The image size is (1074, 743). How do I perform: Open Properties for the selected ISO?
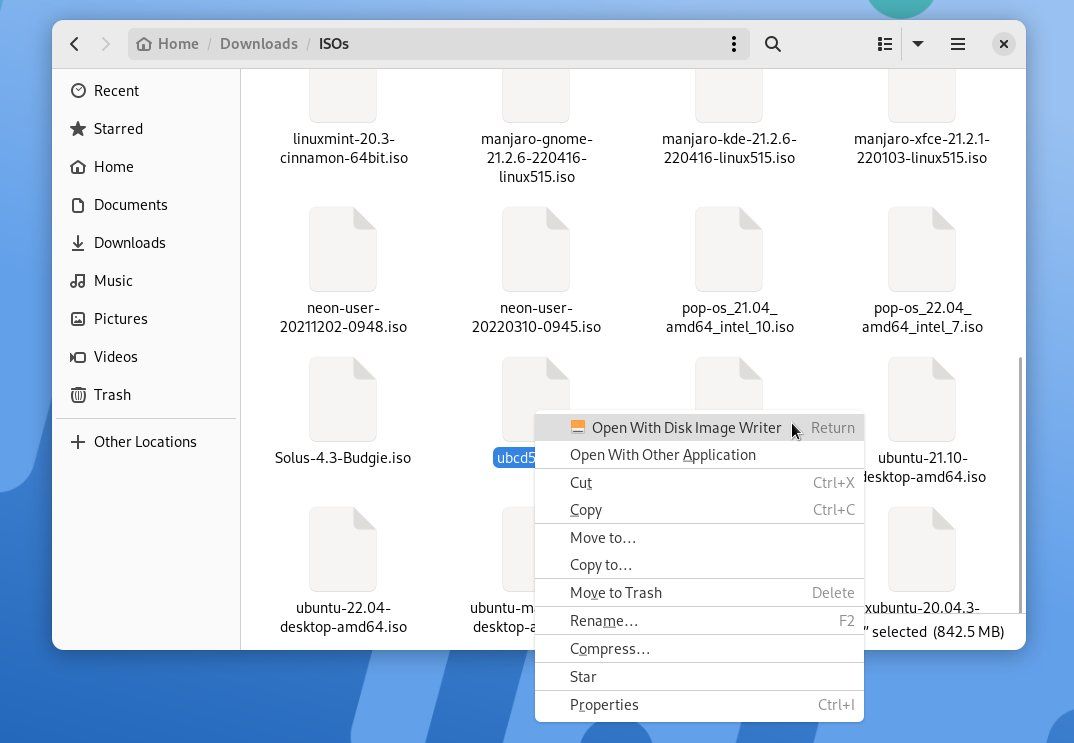pos(604,705)
